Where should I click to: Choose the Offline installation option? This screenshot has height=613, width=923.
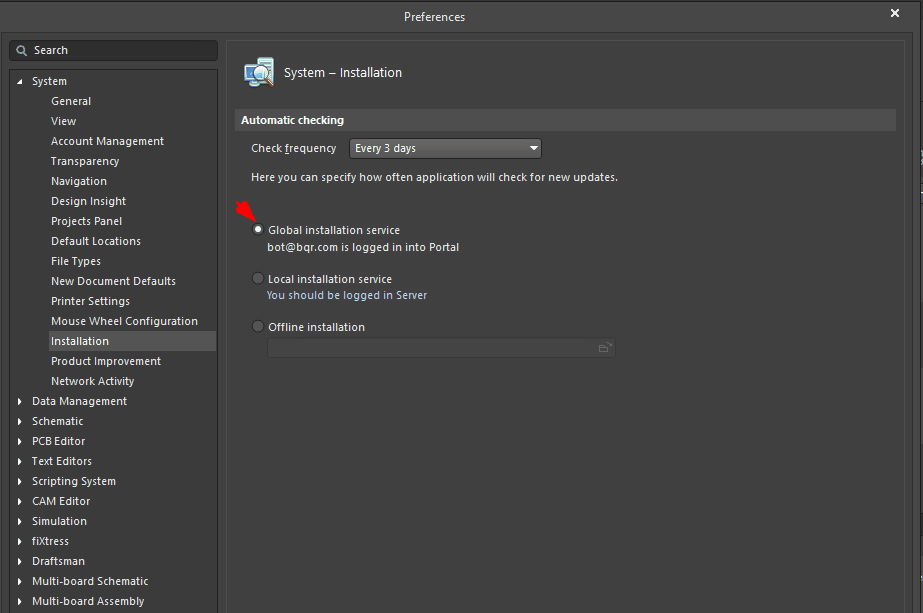tap(258, 327)
